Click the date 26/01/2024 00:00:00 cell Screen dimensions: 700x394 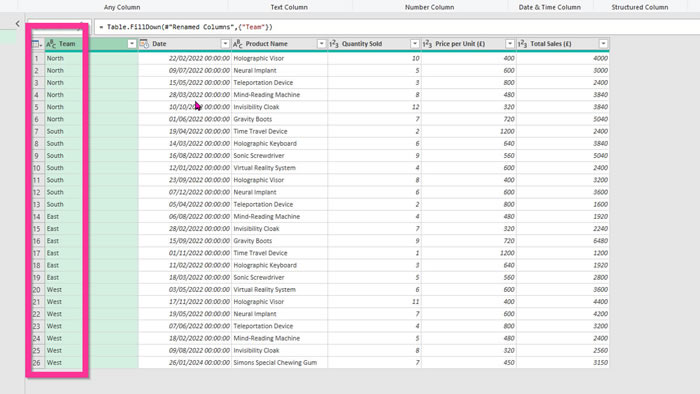click(x=185, y=363)
